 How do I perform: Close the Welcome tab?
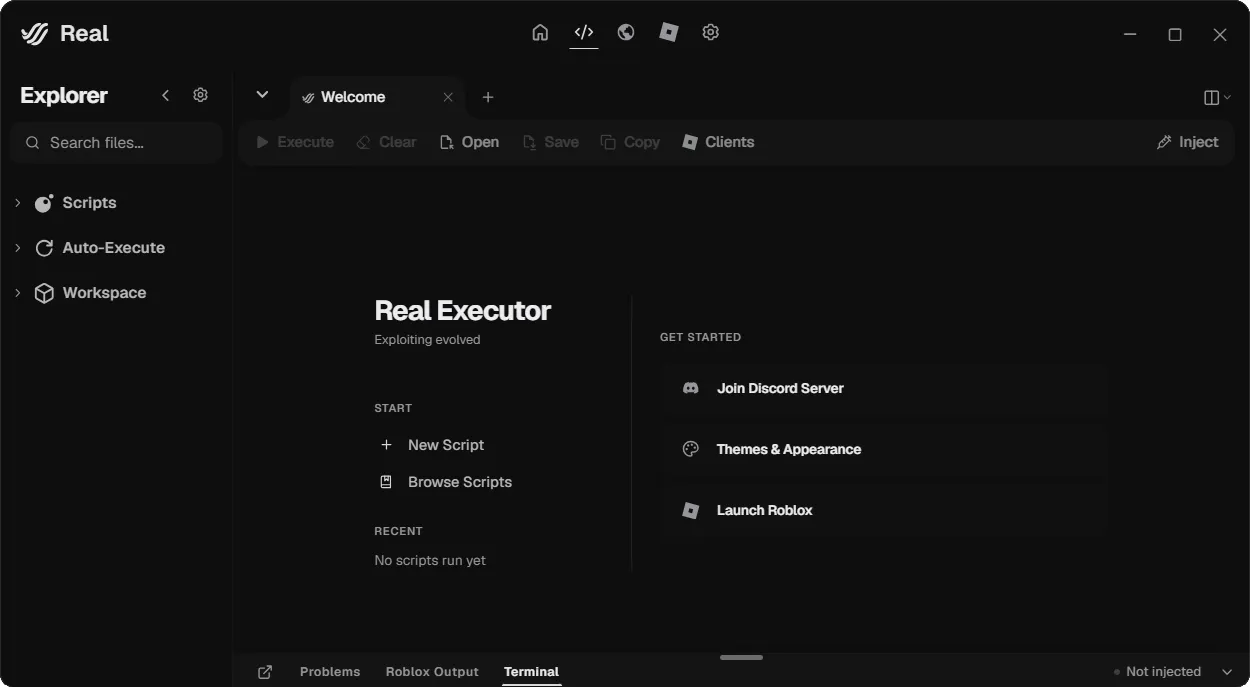[448, 97]
